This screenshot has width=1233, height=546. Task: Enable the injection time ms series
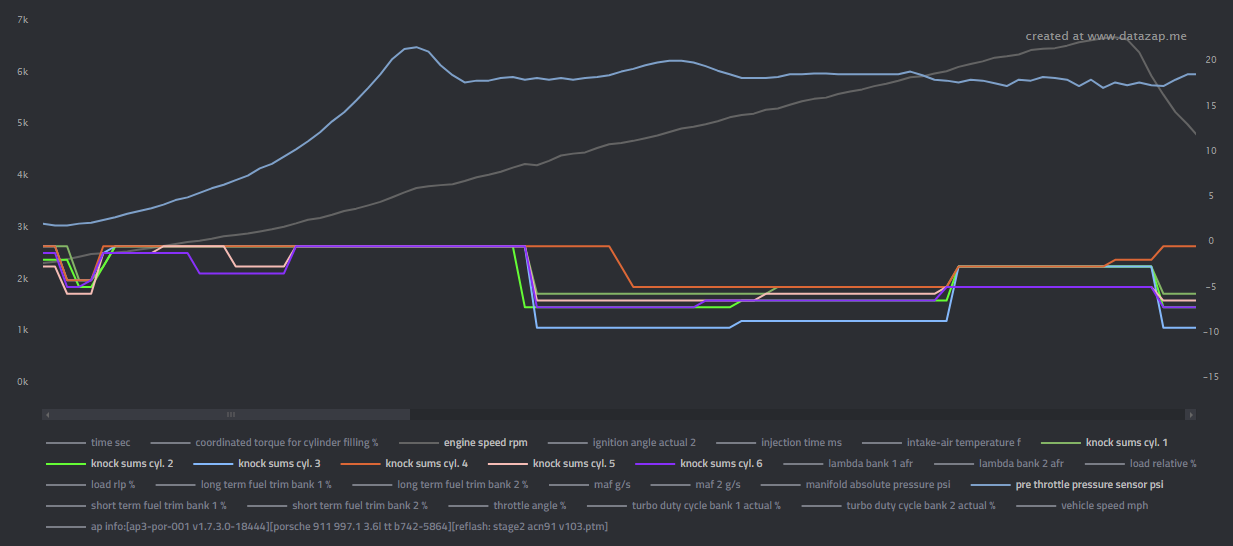801,442
